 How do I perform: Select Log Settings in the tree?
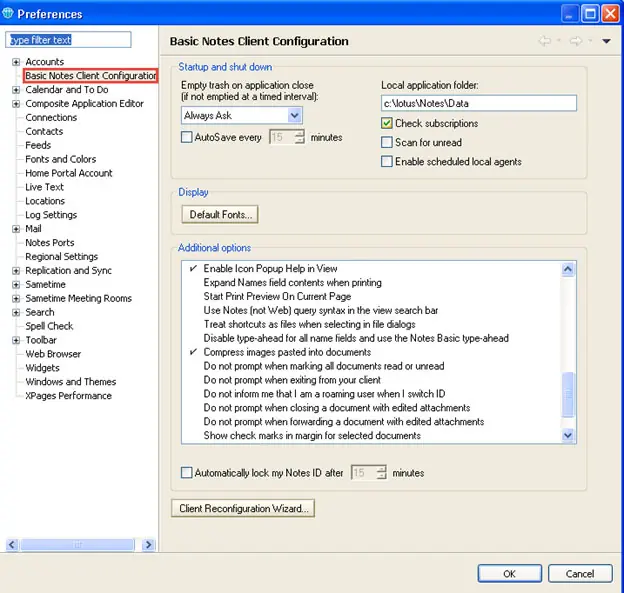point(51,215)
